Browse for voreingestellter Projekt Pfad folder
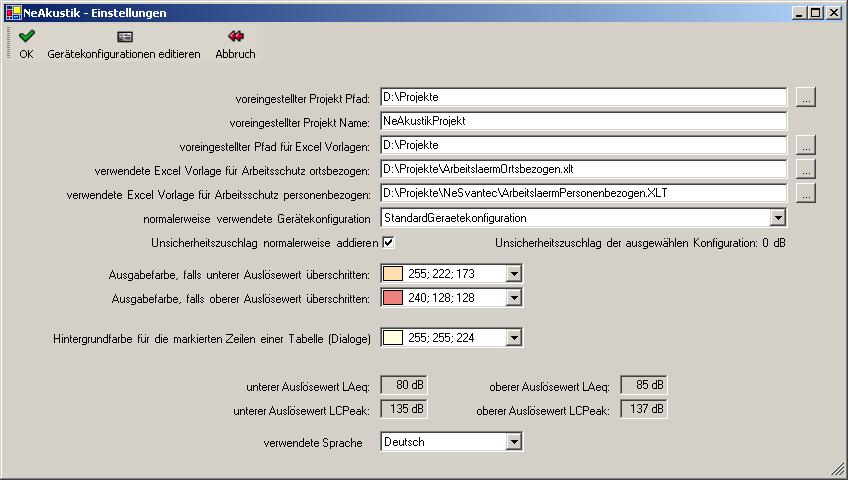This screenshot has width=848, height=480. 806,97
